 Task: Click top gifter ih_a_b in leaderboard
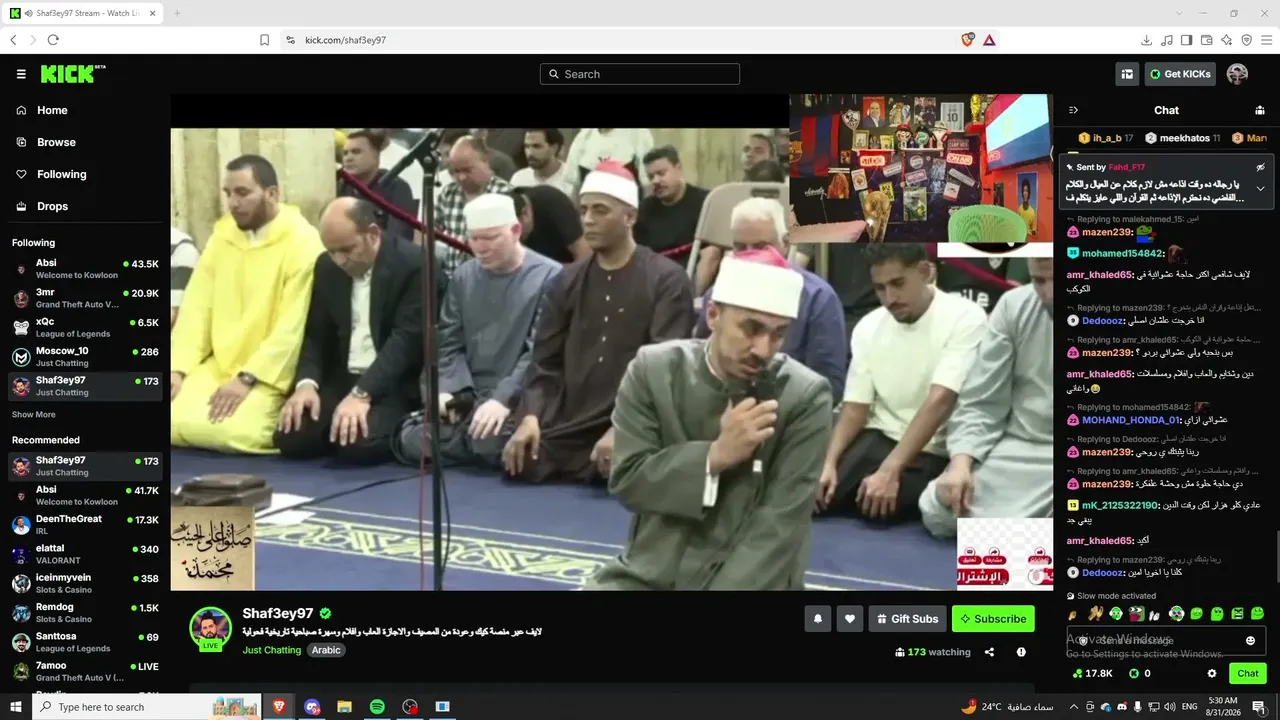(1106, 138)
